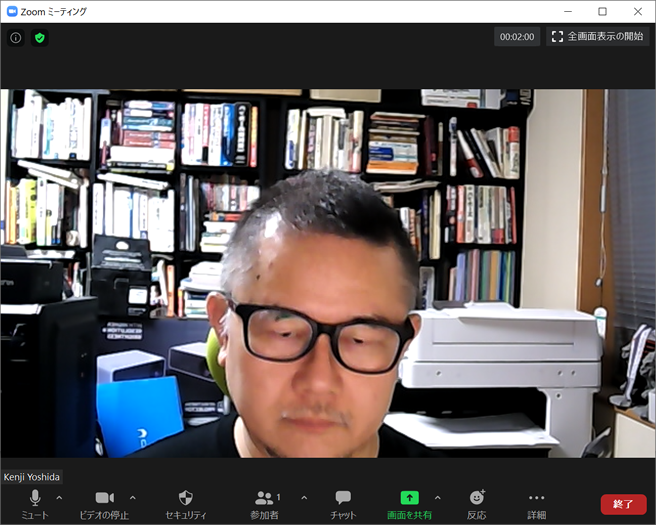Viewport: 656px width, 525px height.
Task: Stop the camera using ビデオの停止
Action: coord(105,503)
